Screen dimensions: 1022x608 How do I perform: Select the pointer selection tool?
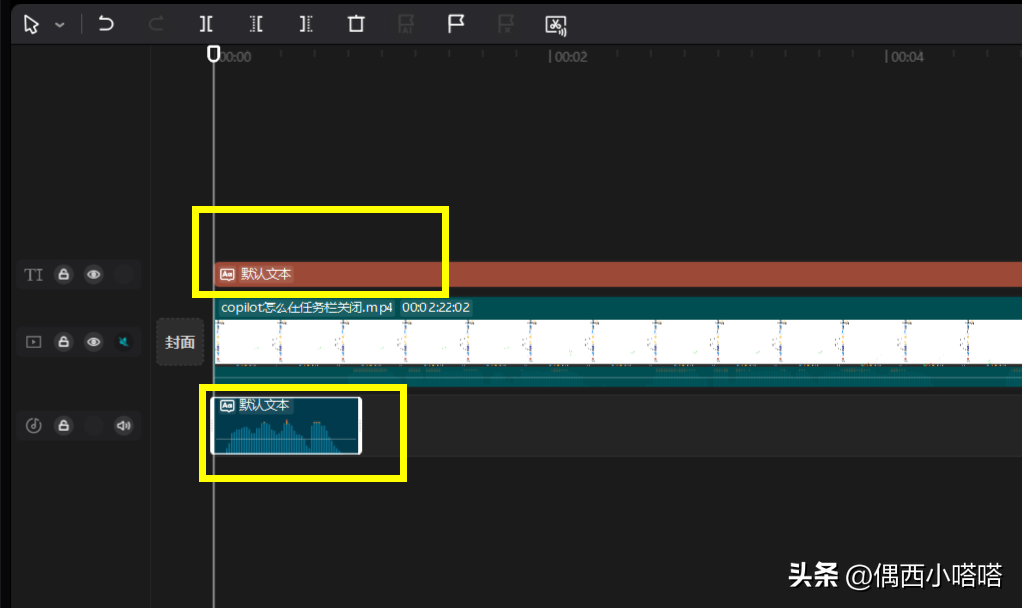pyautogui.click(x=31, y=25)
